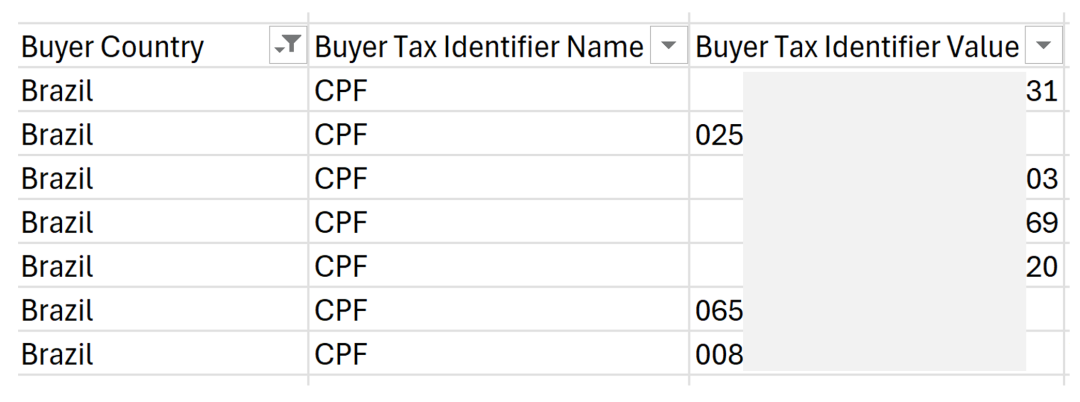Select the tax value cell starting with 025

[x=877, y=134]
